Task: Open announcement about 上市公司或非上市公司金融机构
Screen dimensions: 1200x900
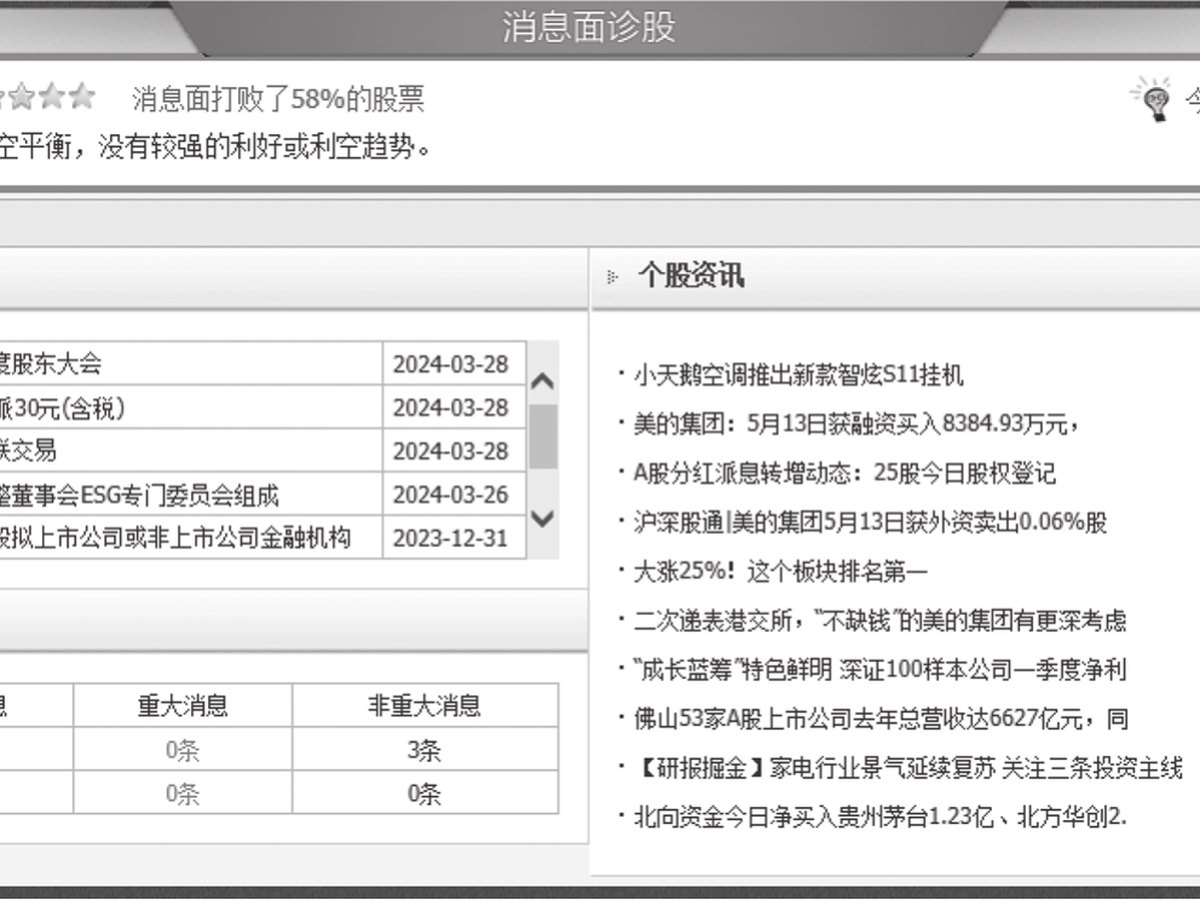Action: (191, 538)
